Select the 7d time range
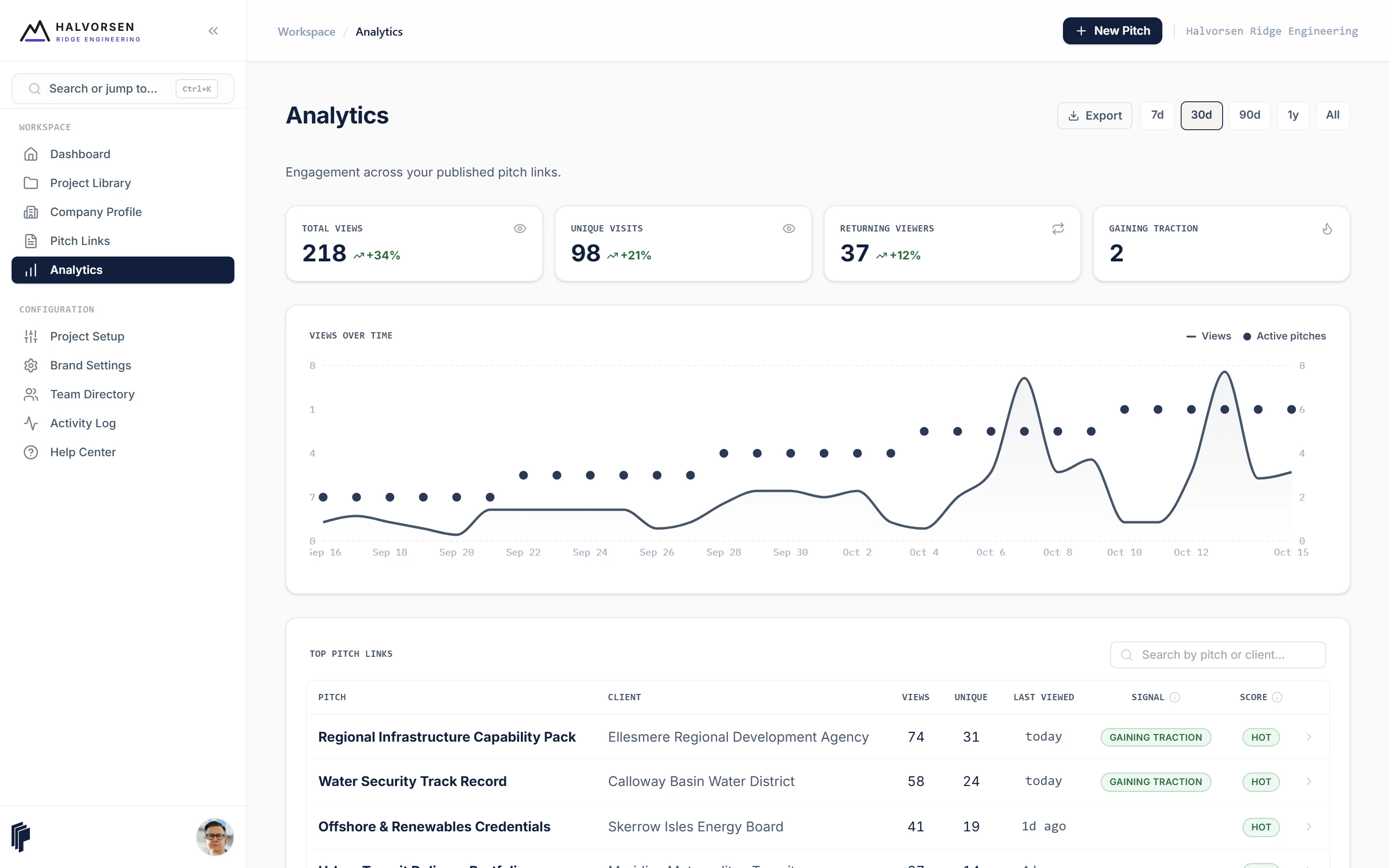 pos(1157,115)
